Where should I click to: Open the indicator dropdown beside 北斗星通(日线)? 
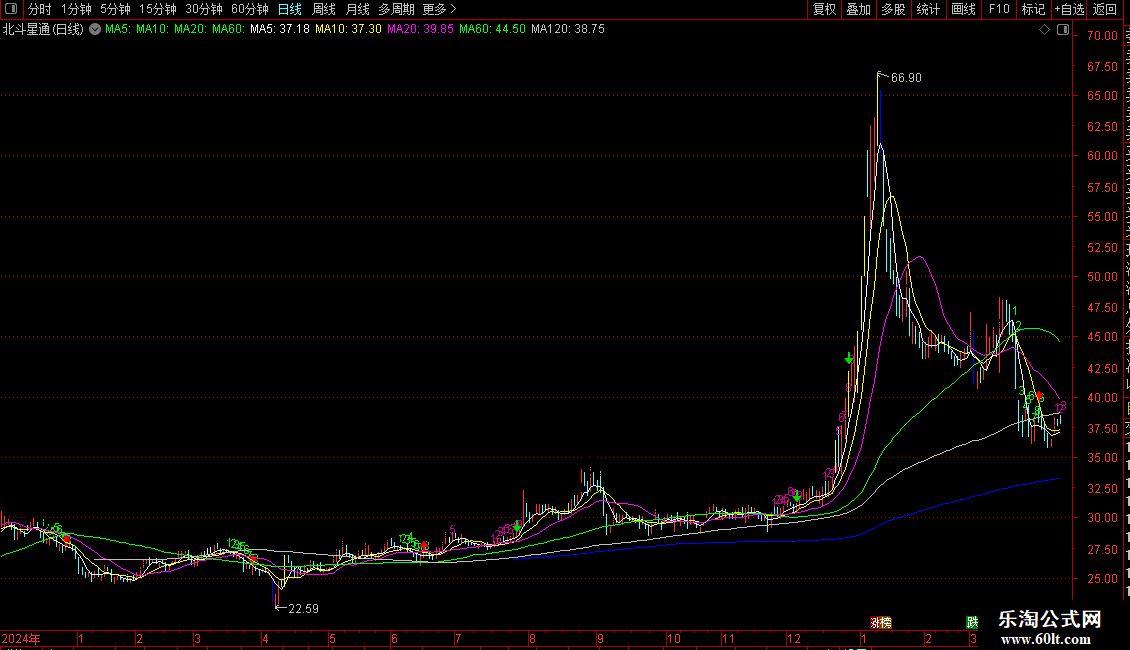coord(95,30)
